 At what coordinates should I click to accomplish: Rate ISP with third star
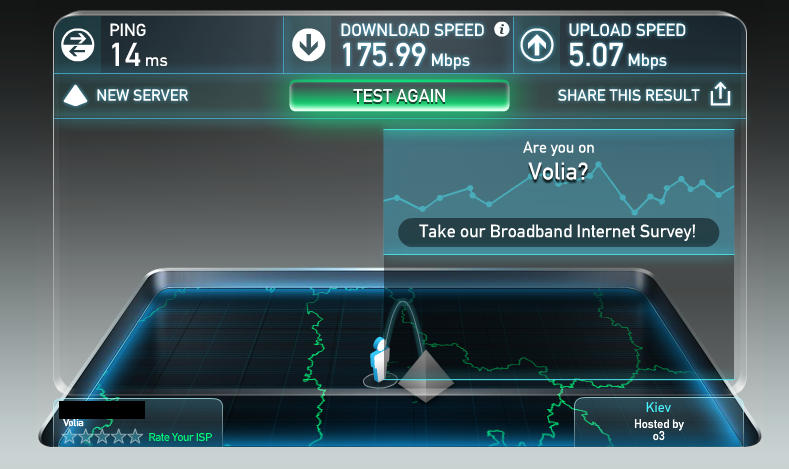[102, 436]
